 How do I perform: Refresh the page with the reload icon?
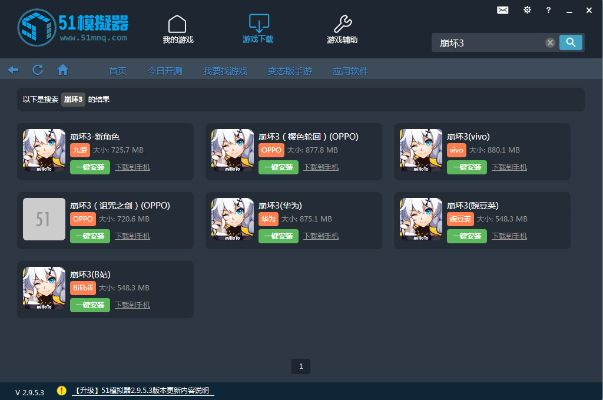(x=38, y=70)
